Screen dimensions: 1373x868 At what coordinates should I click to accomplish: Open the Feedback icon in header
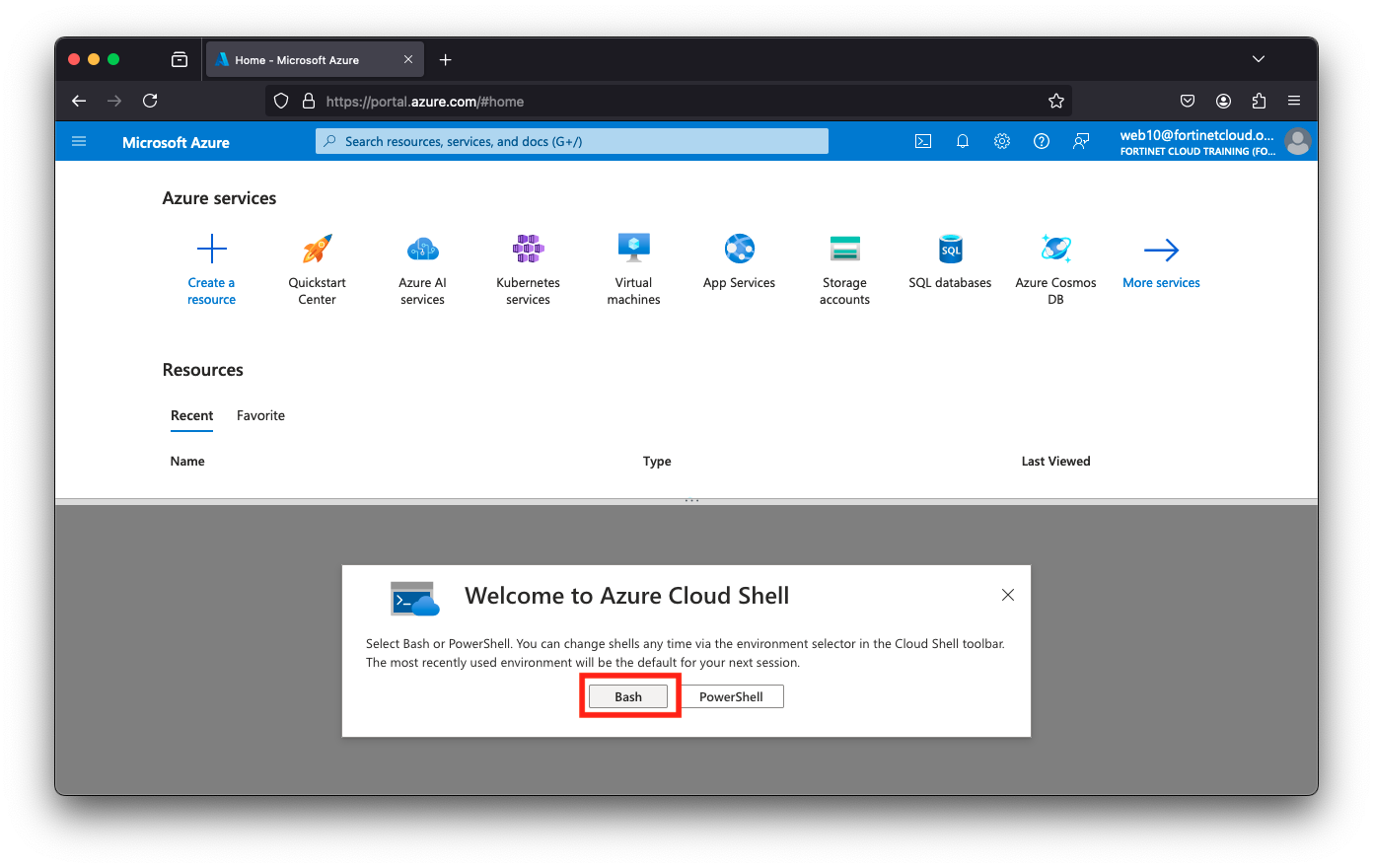pos(1081,141)
